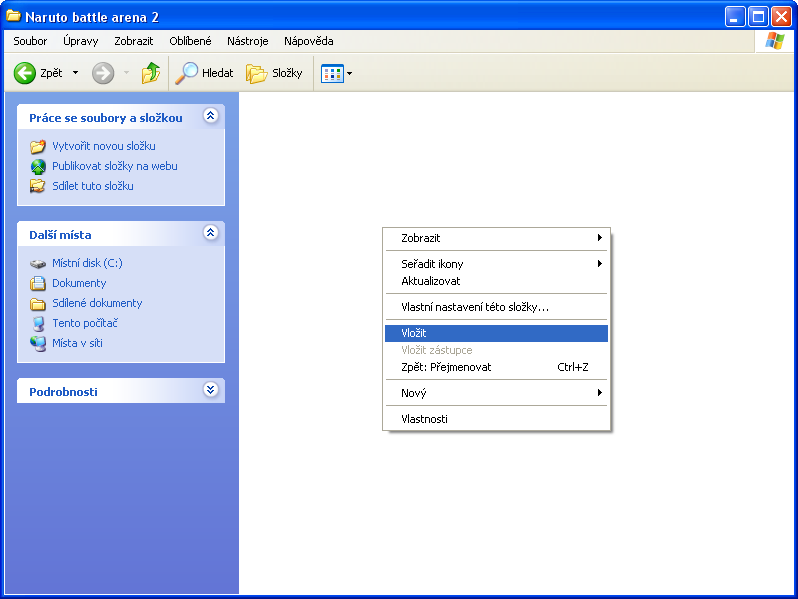The image size is (798, 599).
Task: Open the Dokumenty link
Action: point(79,283)
